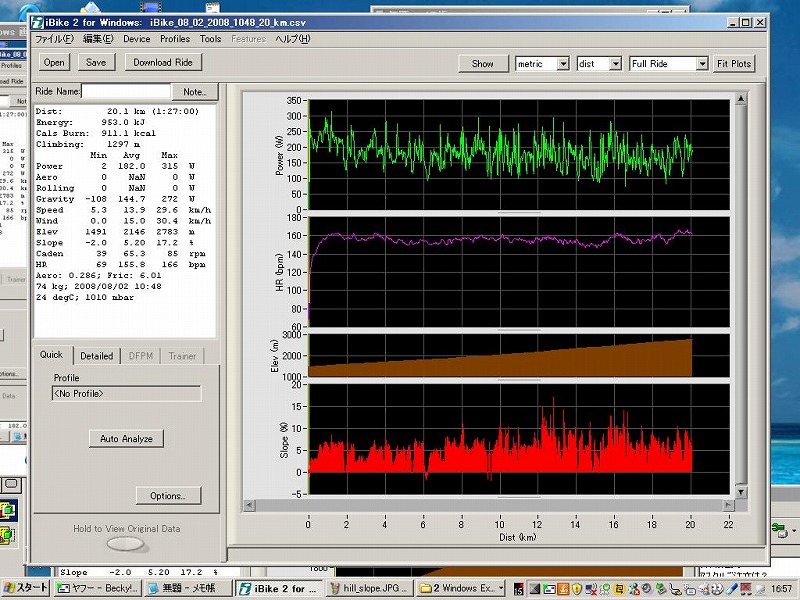This screenshot has height=600, width=800.
Task: Click the Fit Plots button
Action: point(734,63)
